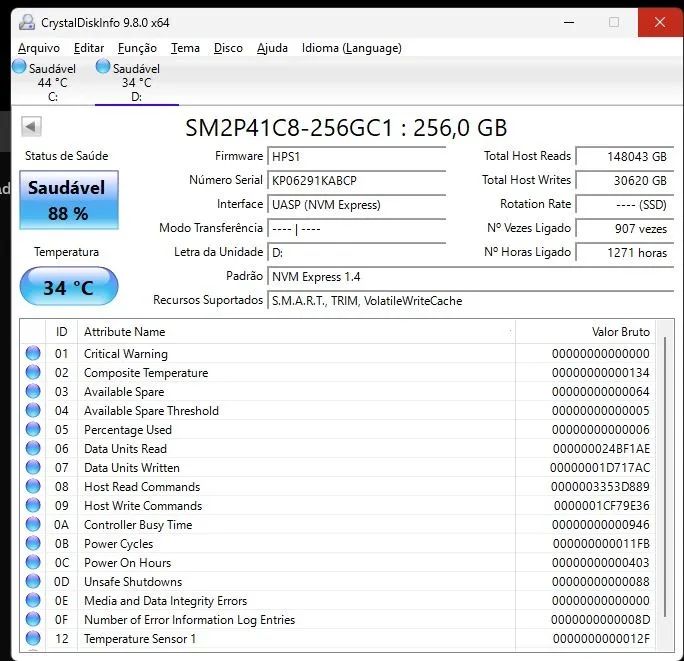This screenshot has height=661, width=684.
Task: Click the Total Host Reads value 148043 GB
Action: (x=625, y=157)
